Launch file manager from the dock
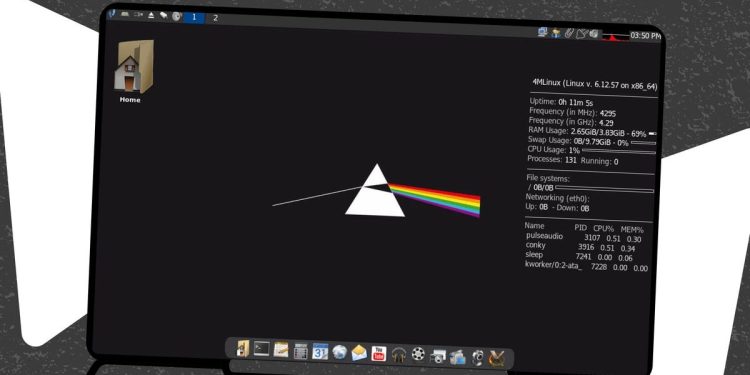The width and height of the screenshot is (750, 375). click(x=243, y=348)
